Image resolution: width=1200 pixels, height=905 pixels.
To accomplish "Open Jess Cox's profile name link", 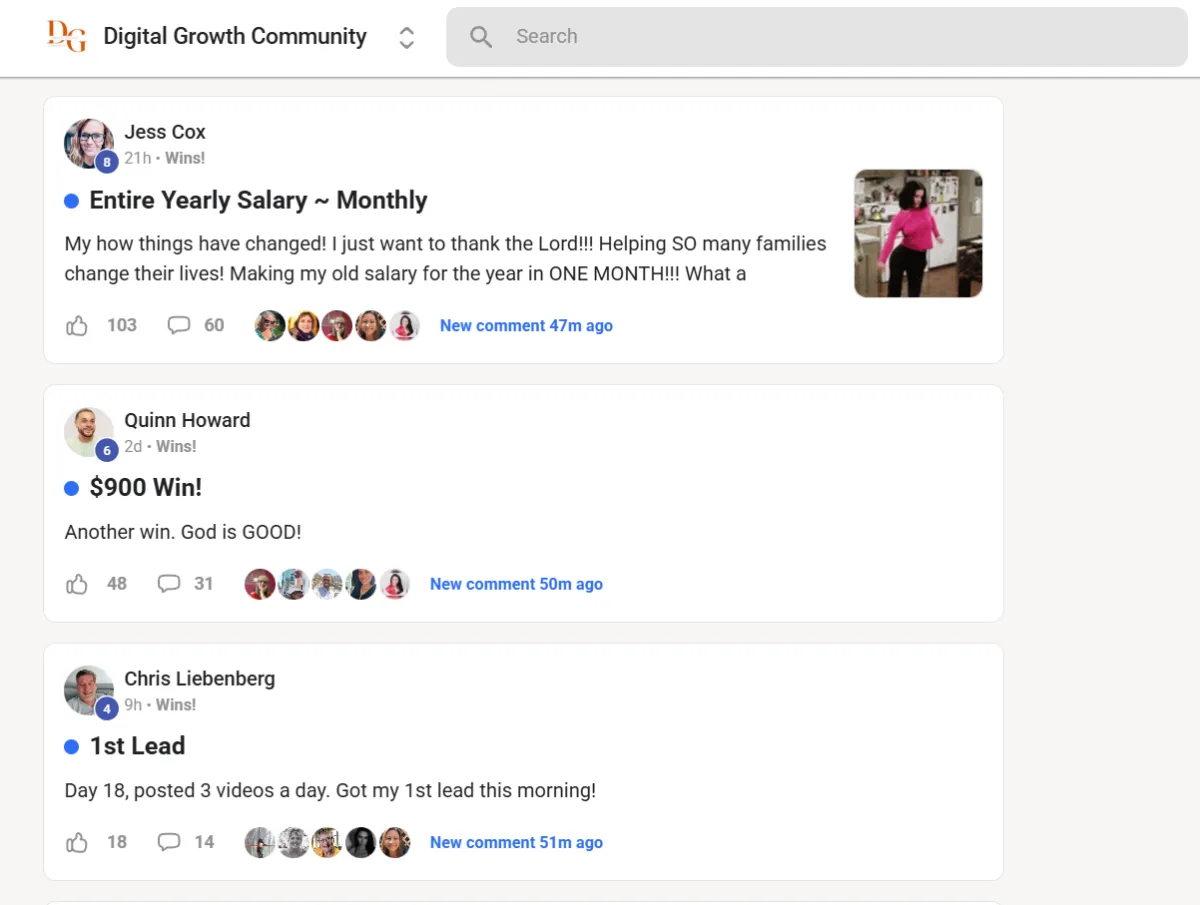I will (165, 132).
